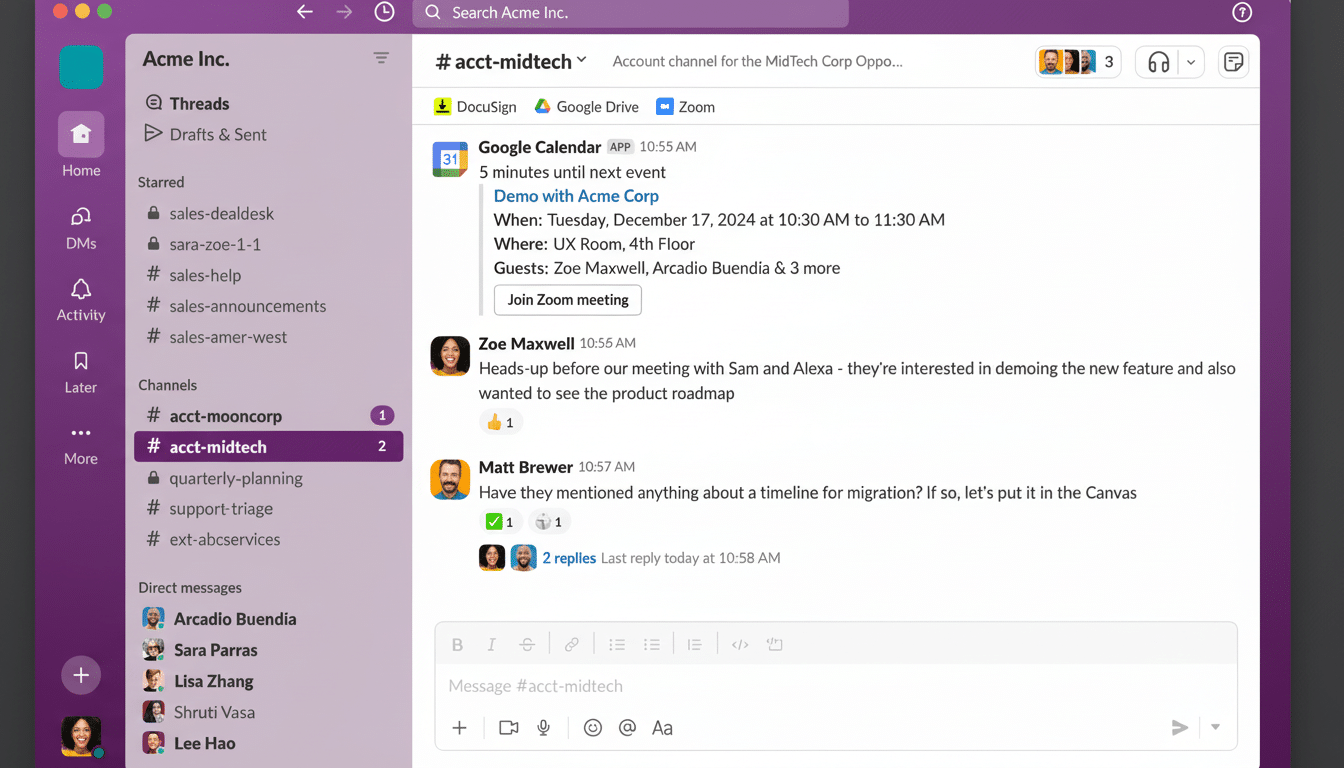Record an audio clip in the composer

click(x=543, y=727)
